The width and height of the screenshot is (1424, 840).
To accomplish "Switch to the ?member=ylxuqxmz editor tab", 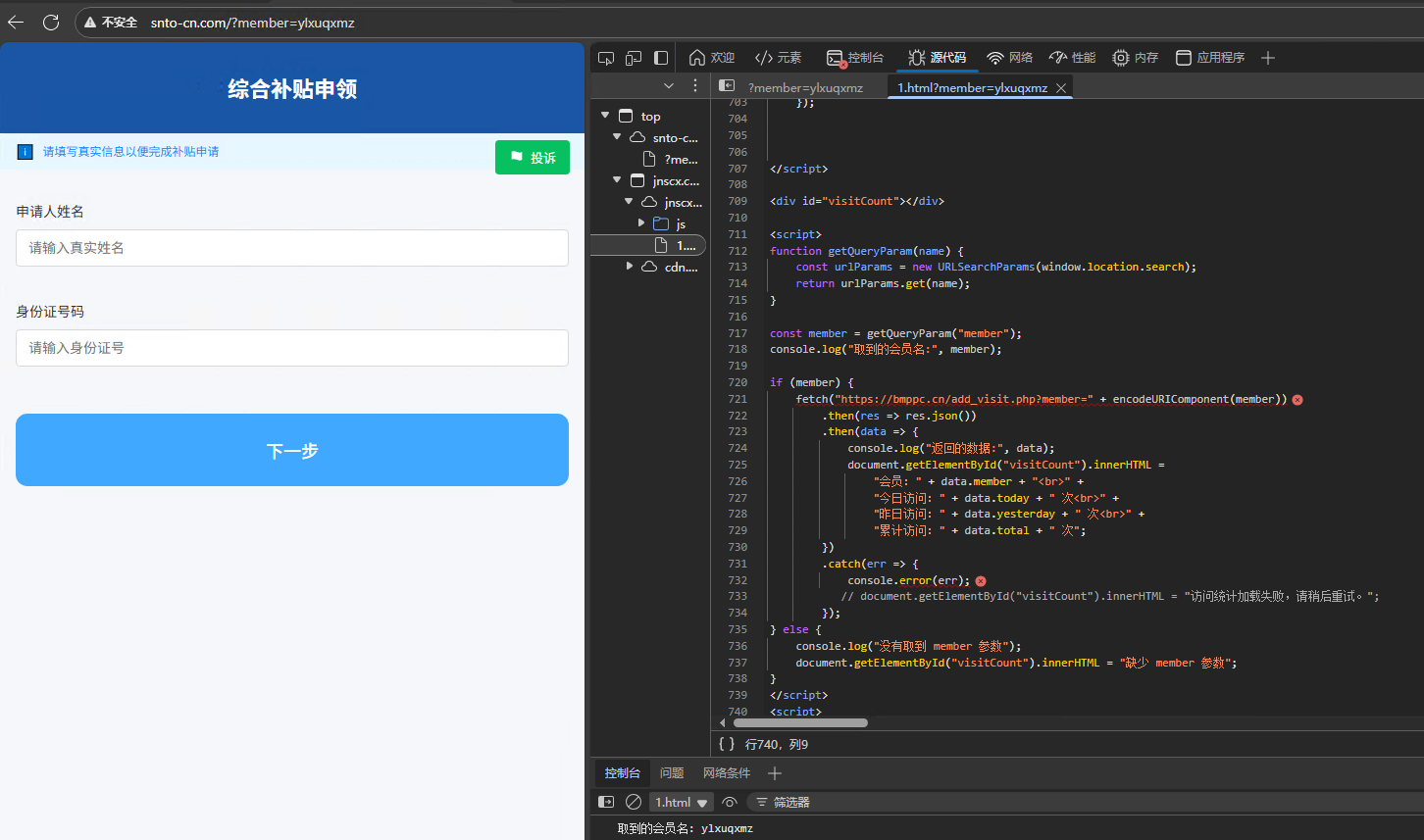I will click(x=805, y=87).
